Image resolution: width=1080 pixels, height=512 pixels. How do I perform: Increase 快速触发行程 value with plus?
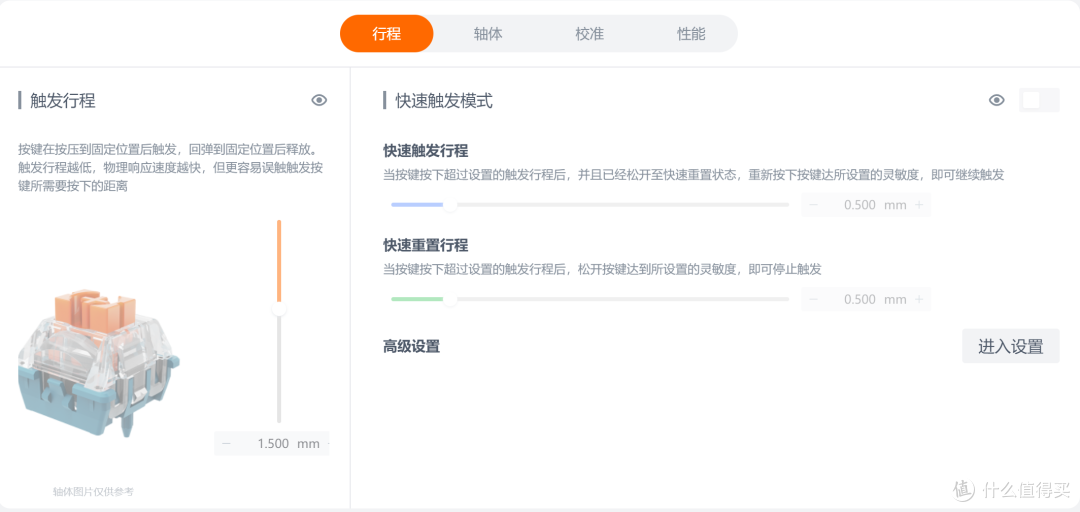pos(919,205)
